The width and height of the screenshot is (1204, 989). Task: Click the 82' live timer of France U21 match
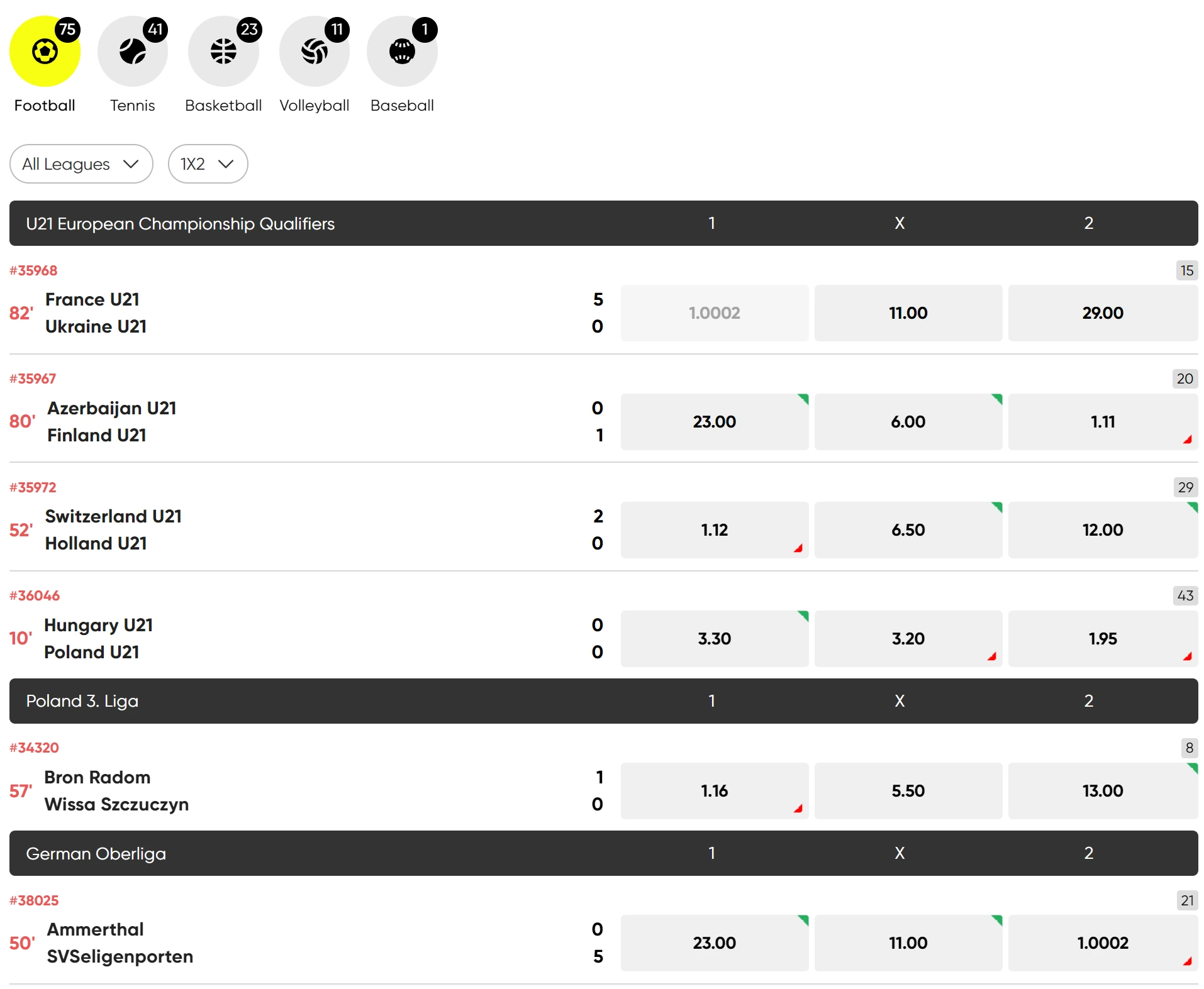pyautogui.click(x=20, y=312)
